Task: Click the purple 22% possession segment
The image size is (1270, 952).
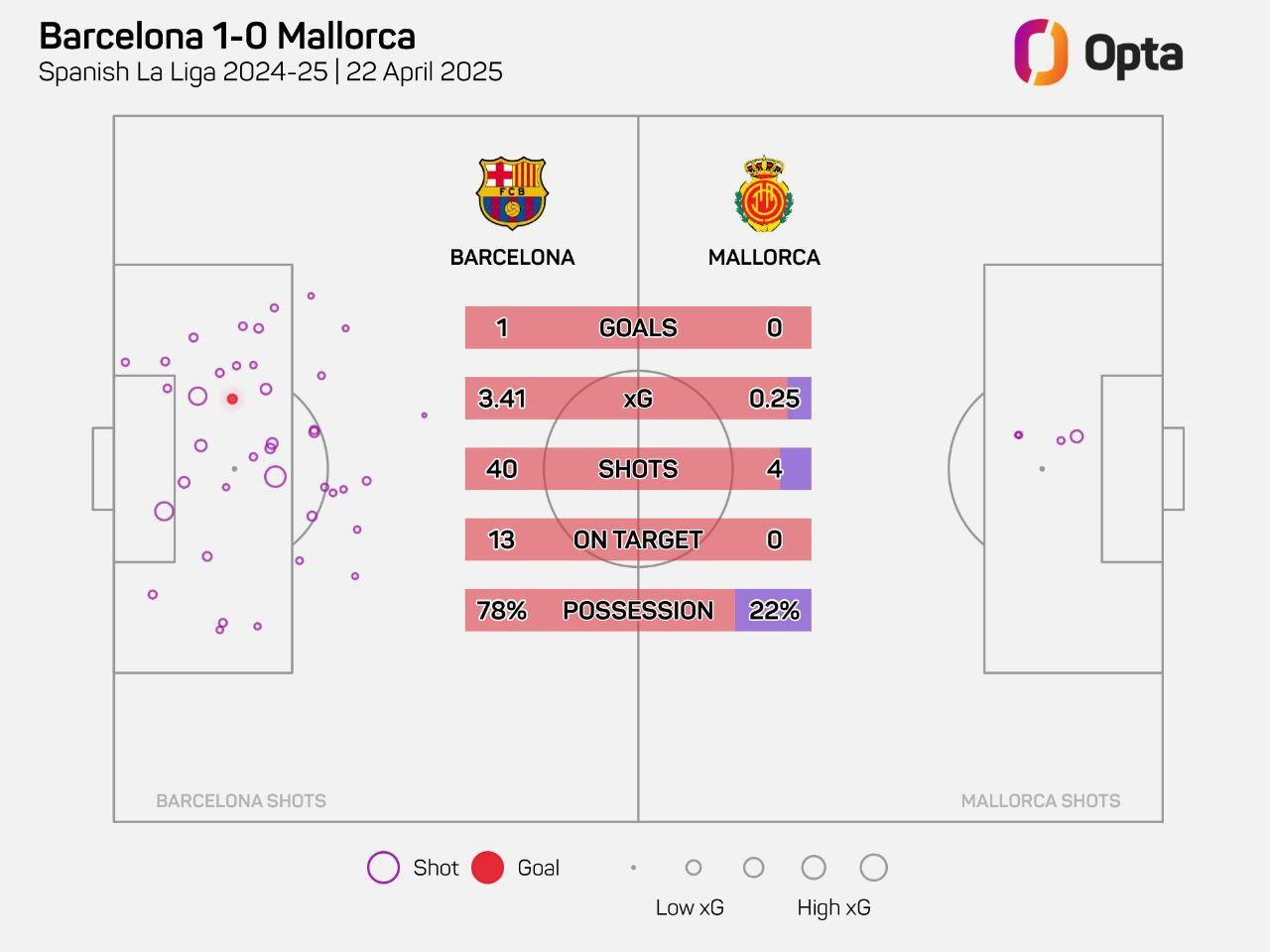Action: (773, 611)
